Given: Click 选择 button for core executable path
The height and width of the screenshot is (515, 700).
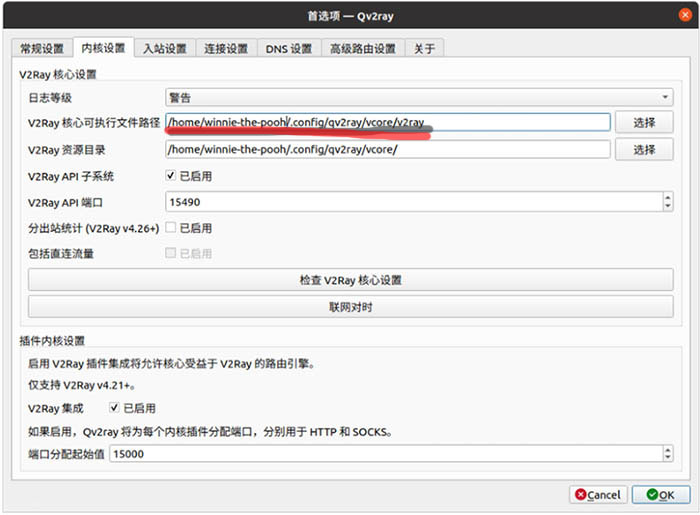Looking at the screenshot, I should coord(644,122).
